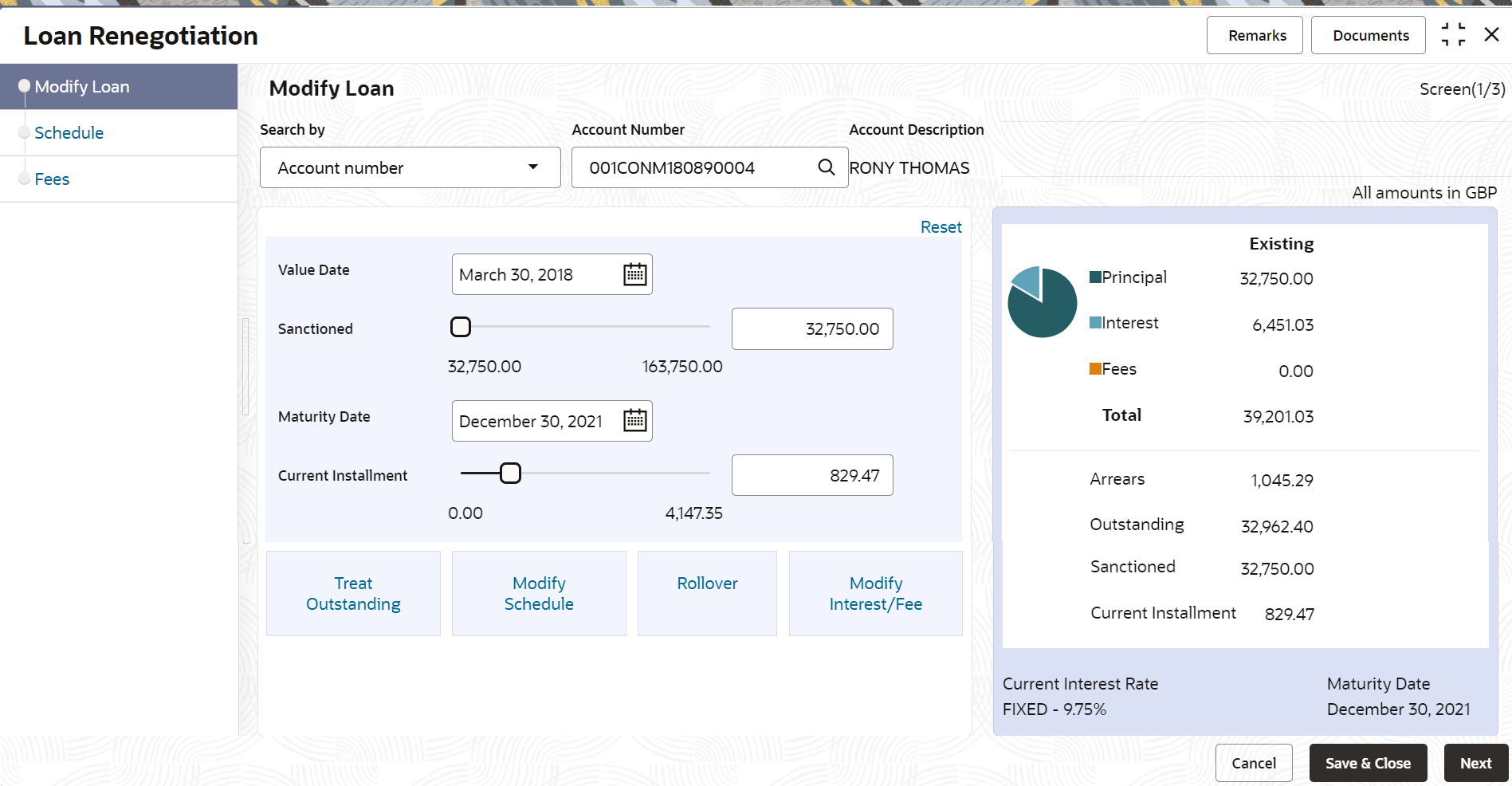Click the Sanctioned amount input field
This screenshot has height=786, width=1512.
pos(811,329)
